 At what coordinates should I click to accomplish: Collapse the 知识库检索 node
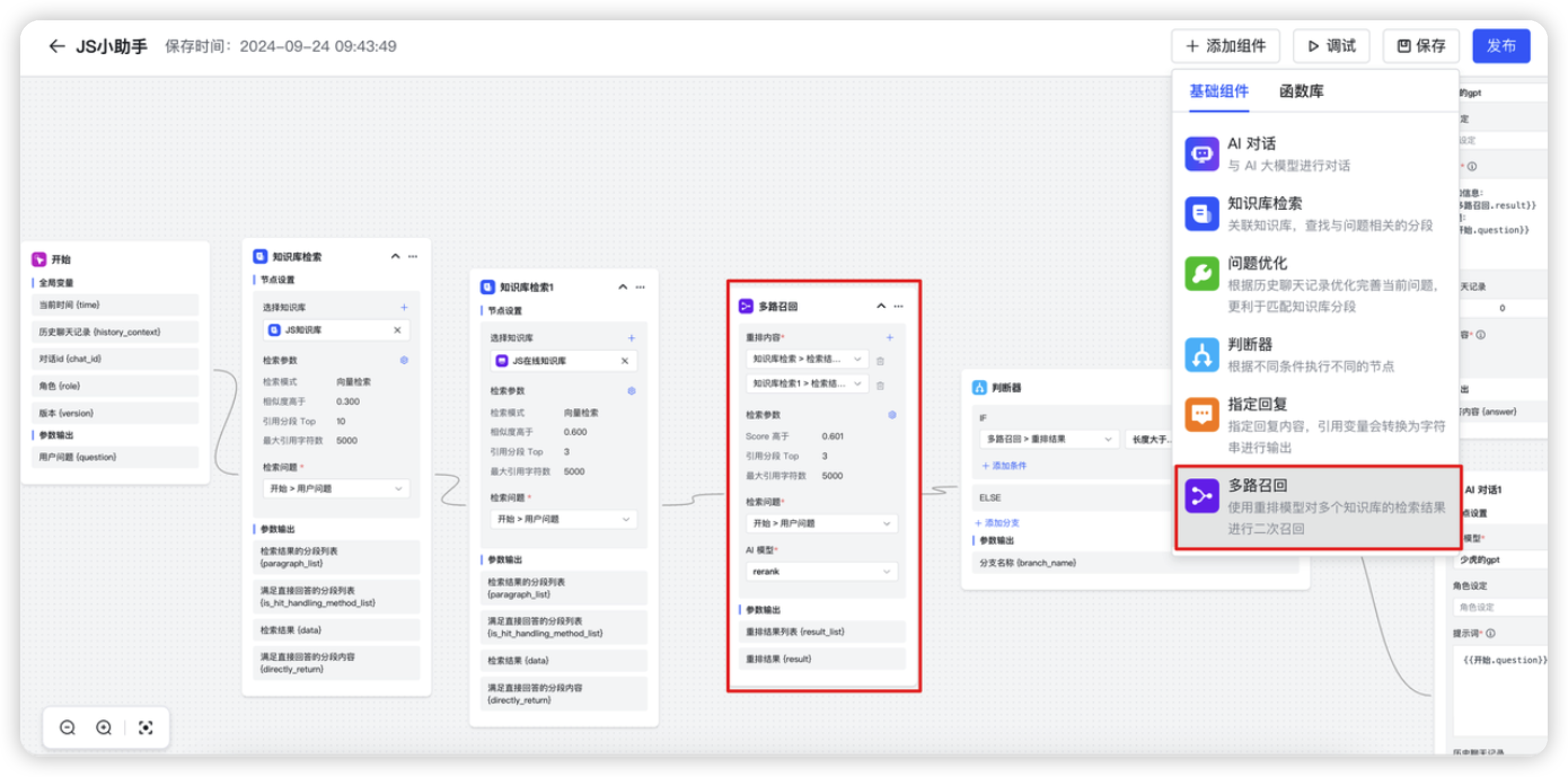click(x=395, y=256)
